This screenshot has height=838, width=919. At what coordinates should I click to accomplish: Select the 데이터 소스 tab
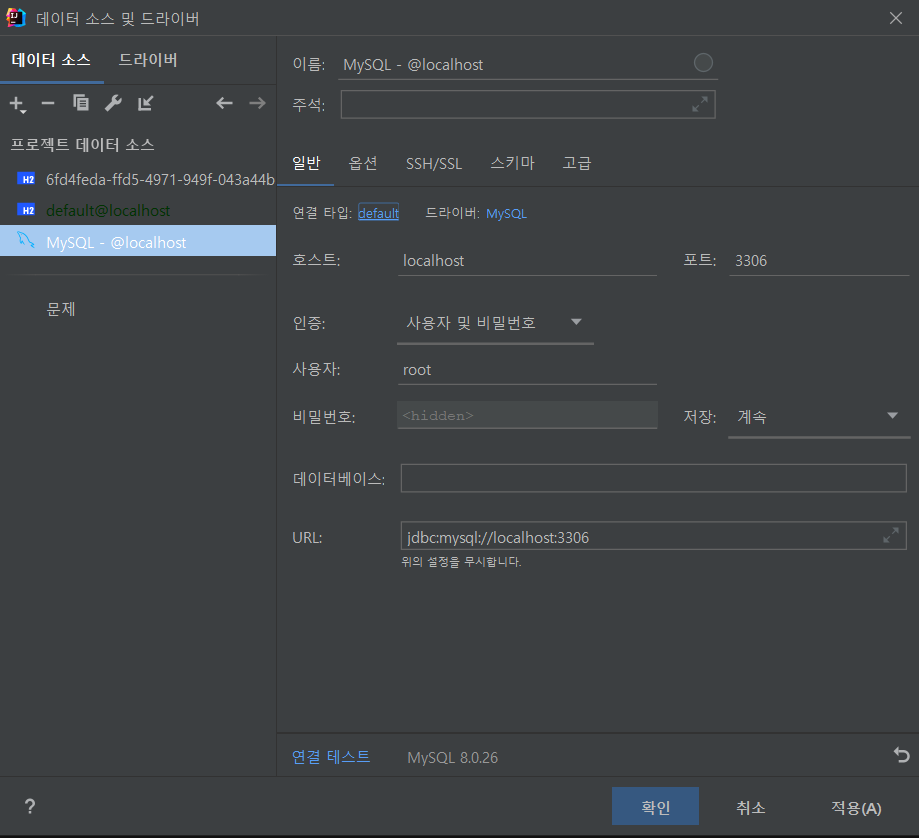click(x=51, y=60)
